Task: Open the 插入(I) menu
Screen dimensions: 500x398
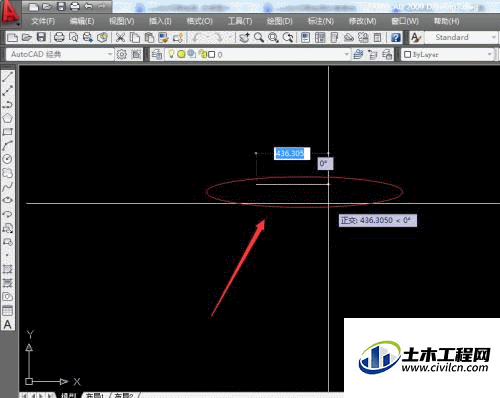Action: pos(160,21)
